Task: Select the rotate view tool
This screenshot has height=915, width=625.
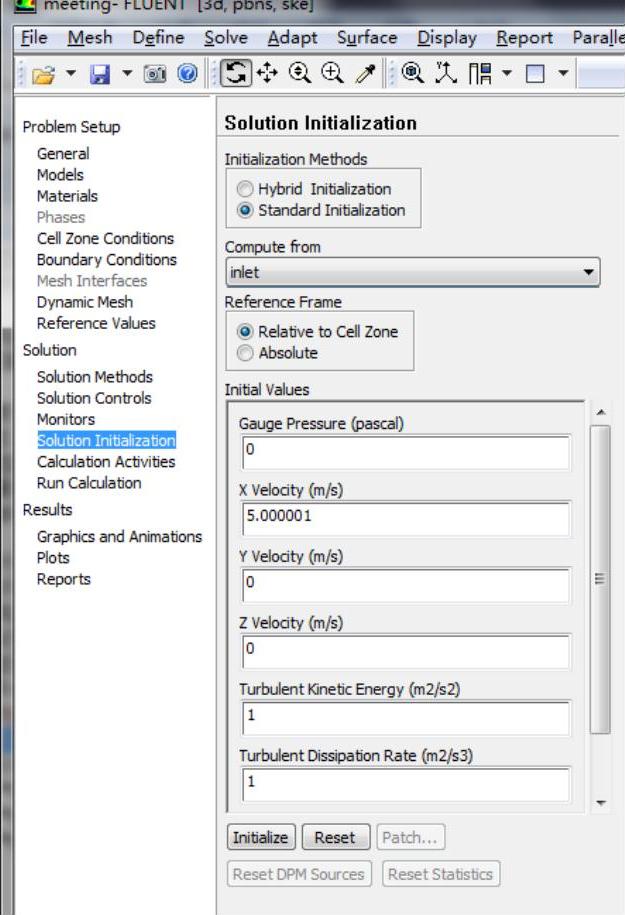Action: pos(232,75)
